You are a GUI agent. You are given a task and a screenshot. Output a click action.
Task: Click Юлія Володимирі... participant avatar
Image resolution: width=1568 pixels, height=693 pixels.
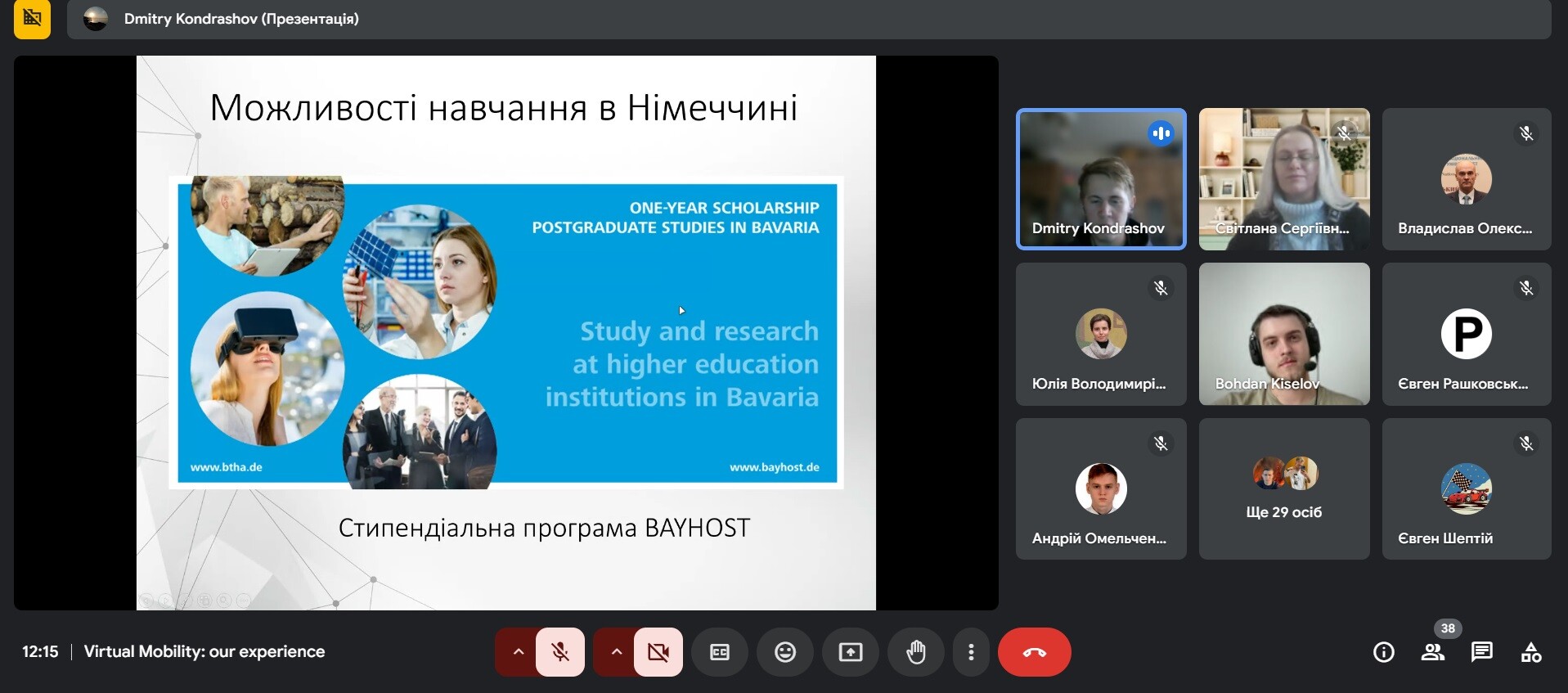coord(1101,334)
